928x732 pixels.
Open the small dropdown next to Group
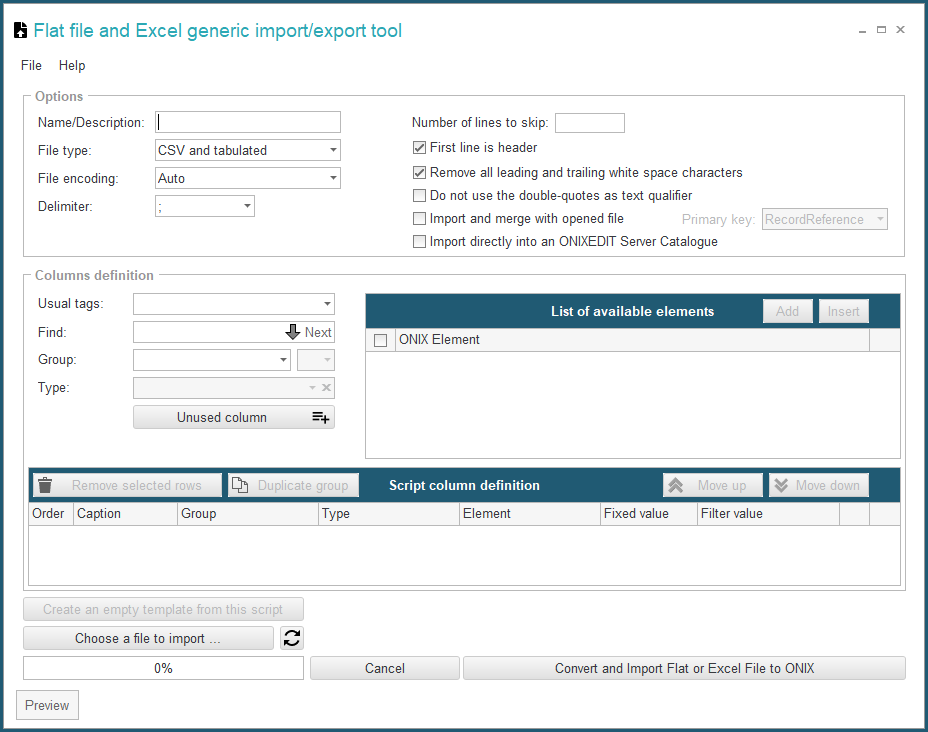[x=316, y=360]
